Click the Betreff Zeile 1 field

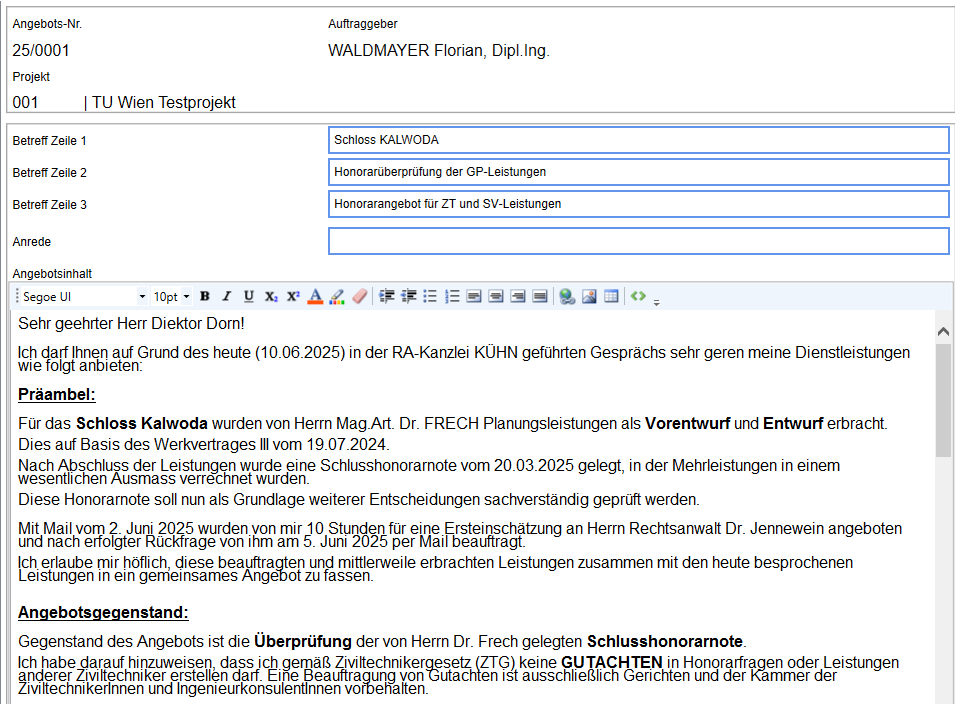point(638,140)
